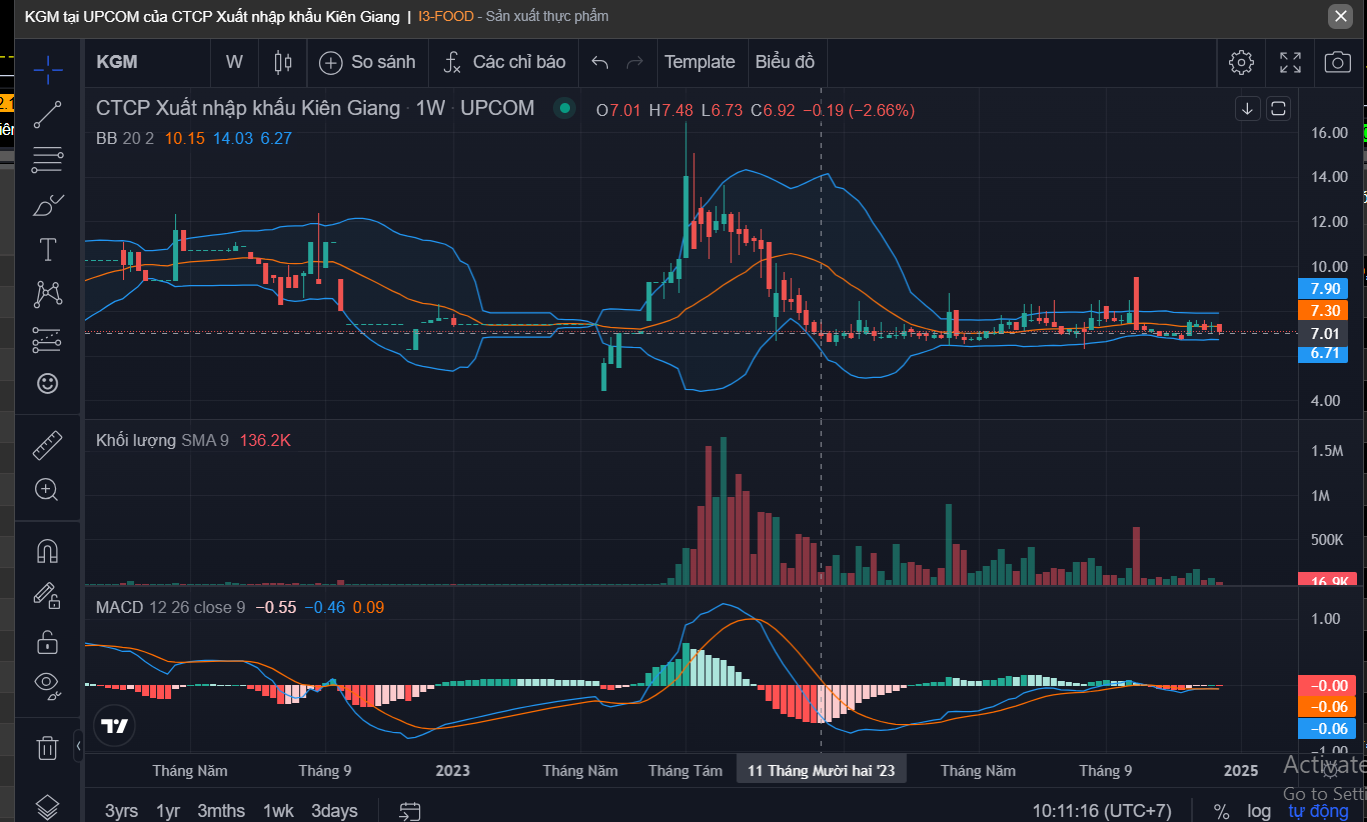Open the emoji icons tool
This screenshot has width=1367, height=822.
coord(48,383)
